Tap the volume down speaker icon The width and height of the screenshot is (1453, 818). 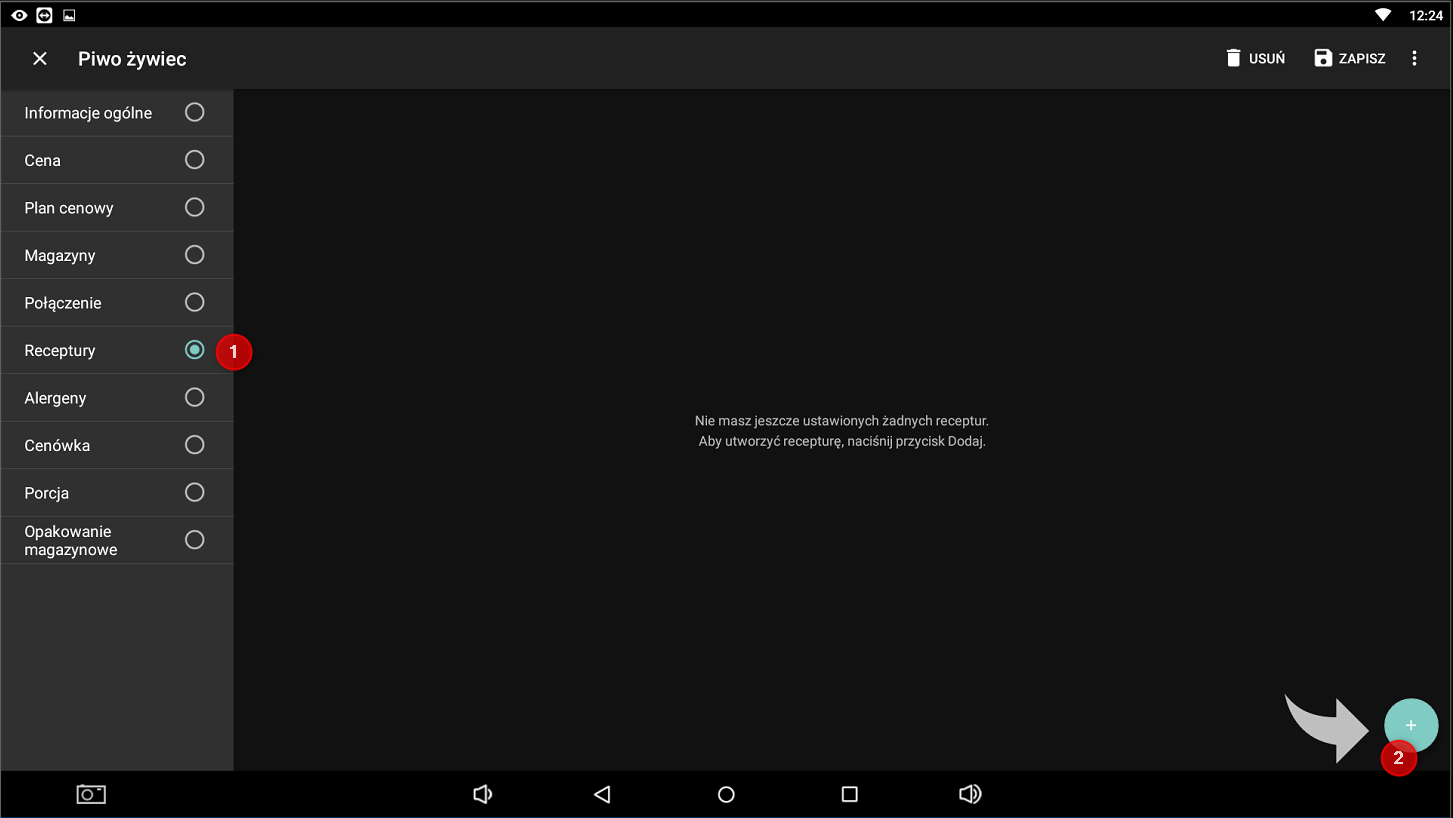coord(482,794)
